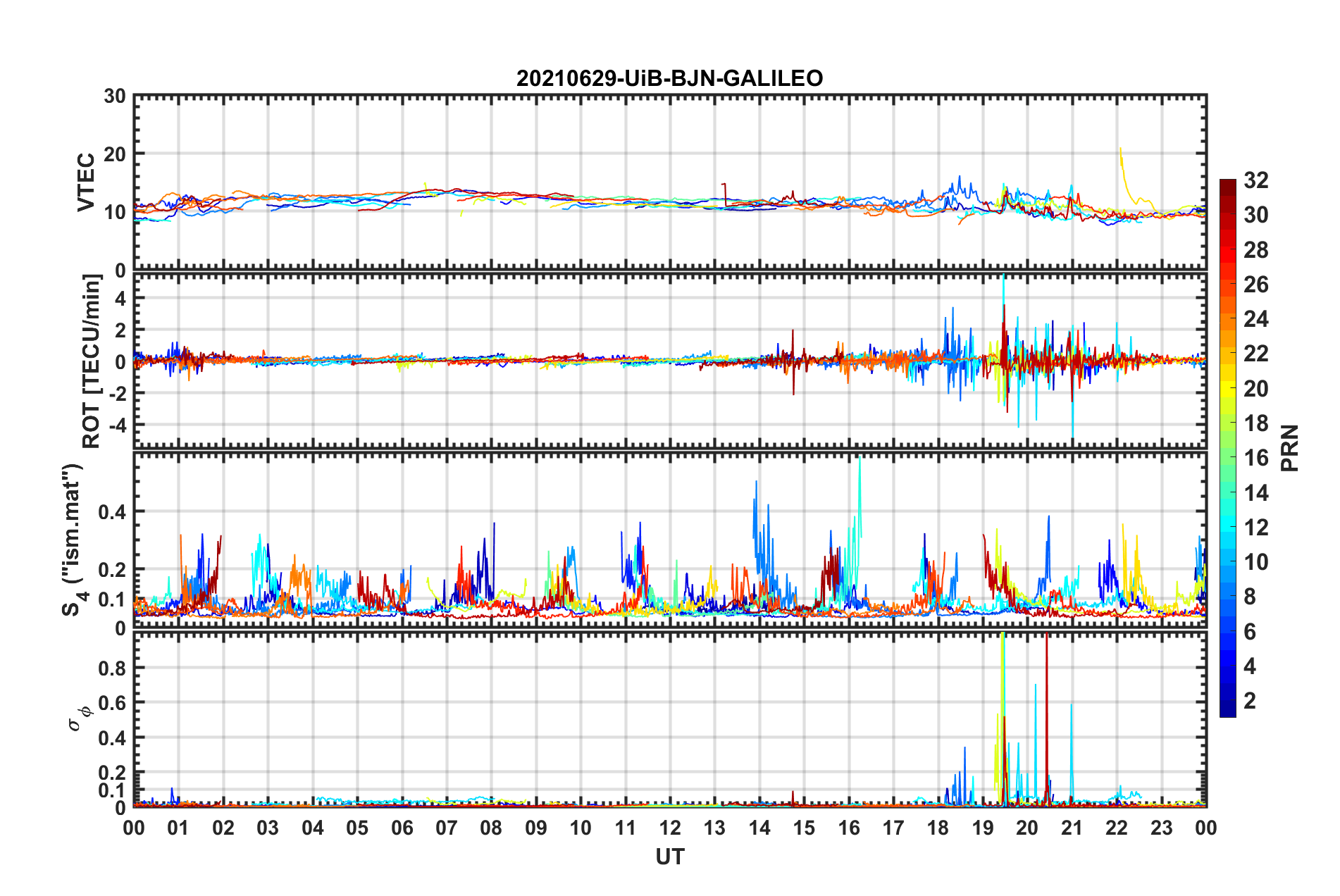The height and width of the screenshot is (896, 1340).
Task: Click VTEC y-axis tick 20
Action: pos(114,154)
